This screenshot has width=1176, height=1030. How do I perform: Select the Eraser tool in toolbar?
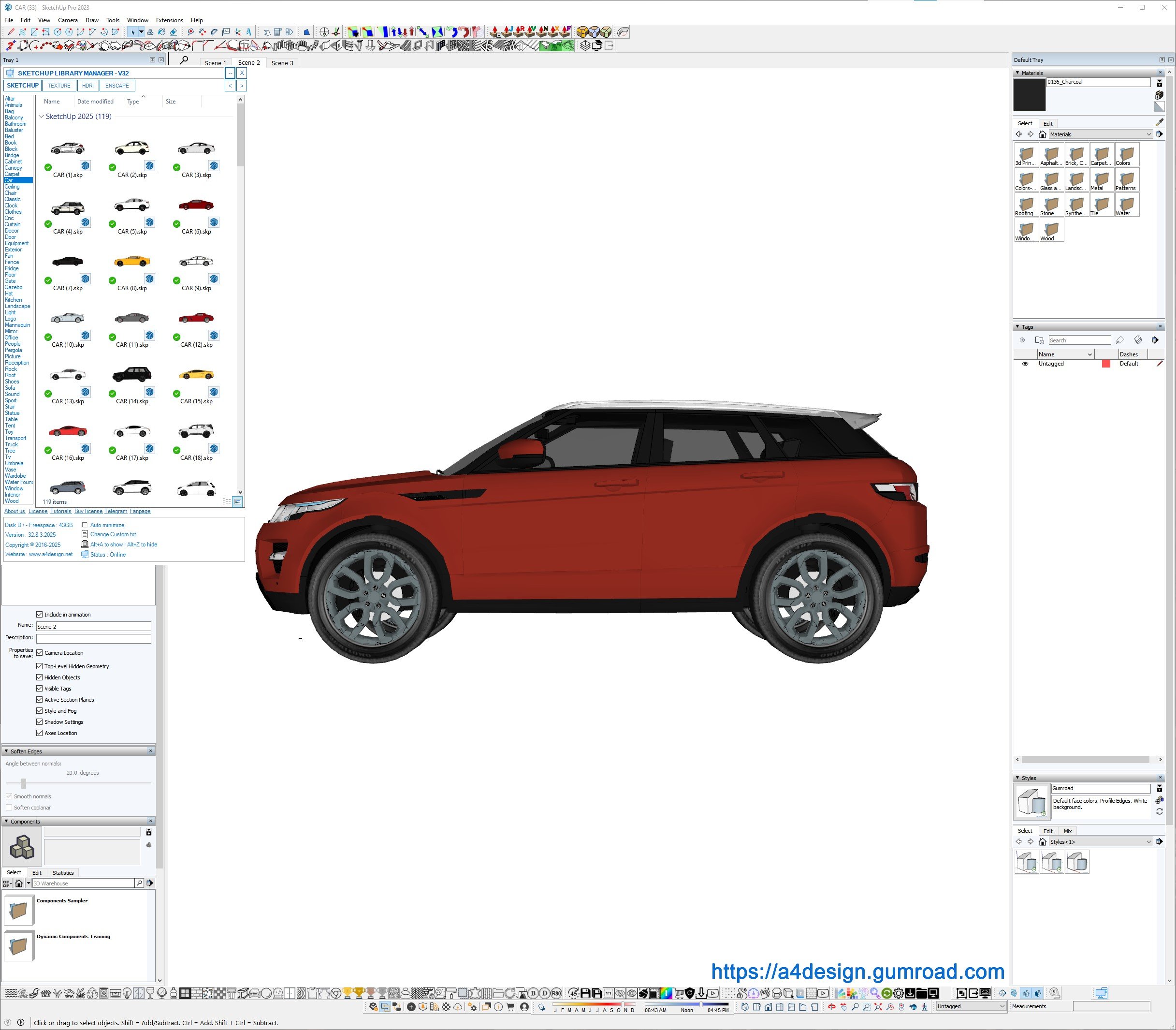(x=174, y=32)
